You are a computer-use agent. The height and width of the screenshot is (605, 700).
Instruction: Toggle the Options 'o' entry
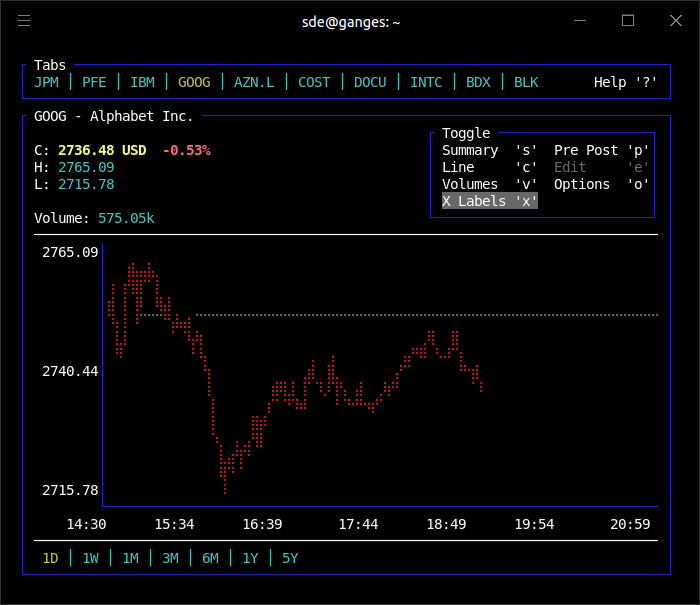point(601,184)
